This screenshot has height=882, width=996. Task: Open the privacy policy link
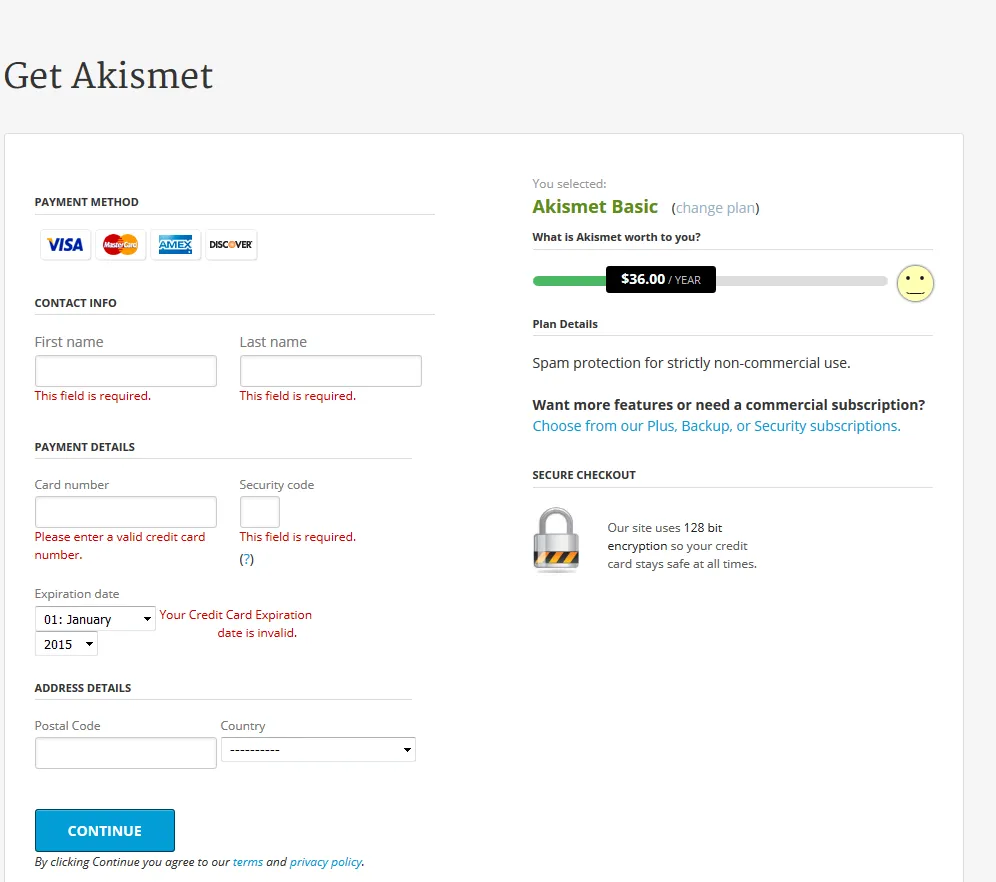[326, 862]
